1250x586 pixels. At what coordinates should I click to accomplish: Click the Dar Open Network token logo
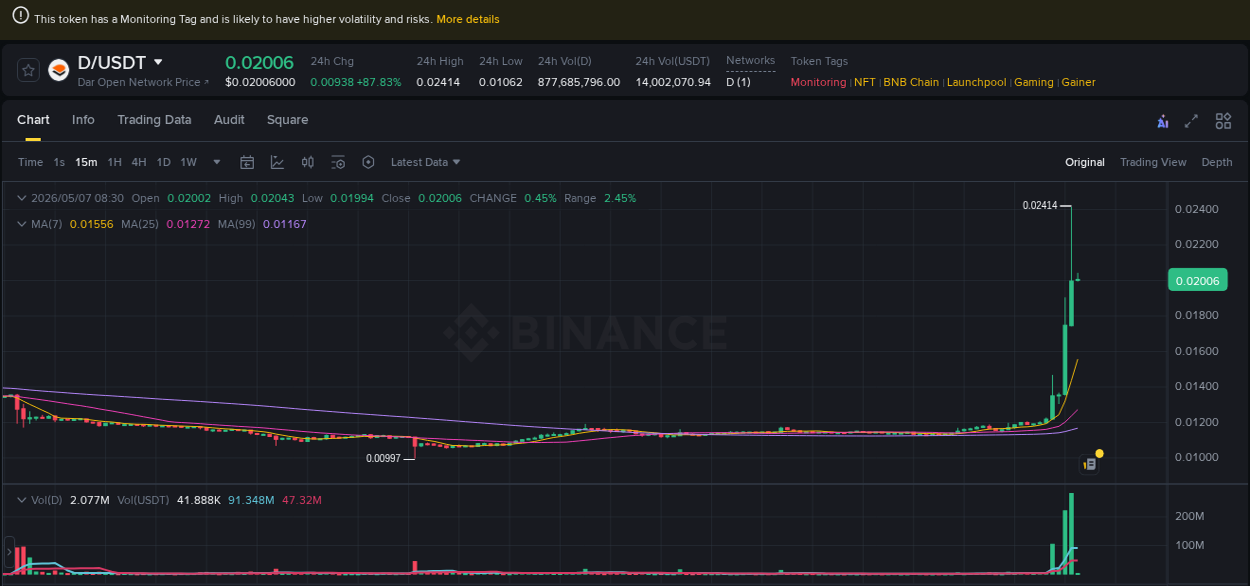pos(59,70)
